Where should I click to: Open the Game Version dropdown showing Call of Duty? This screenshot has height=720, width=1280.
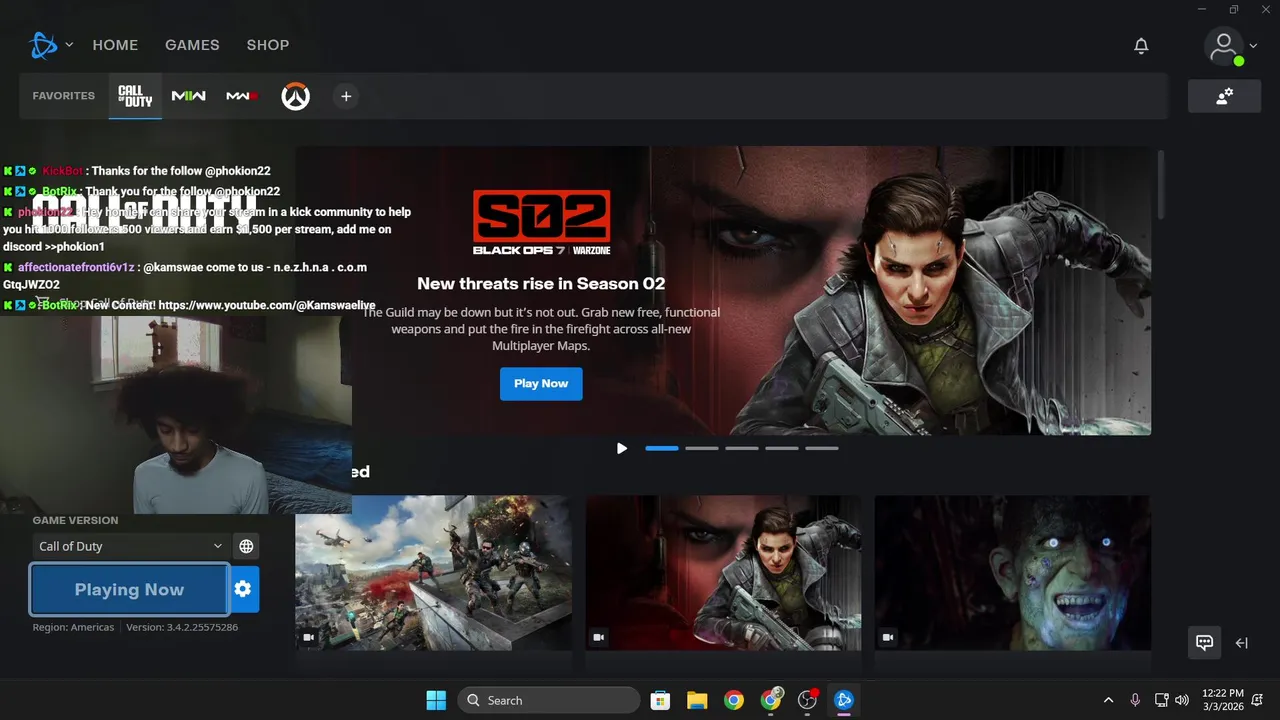click(130, 546)
